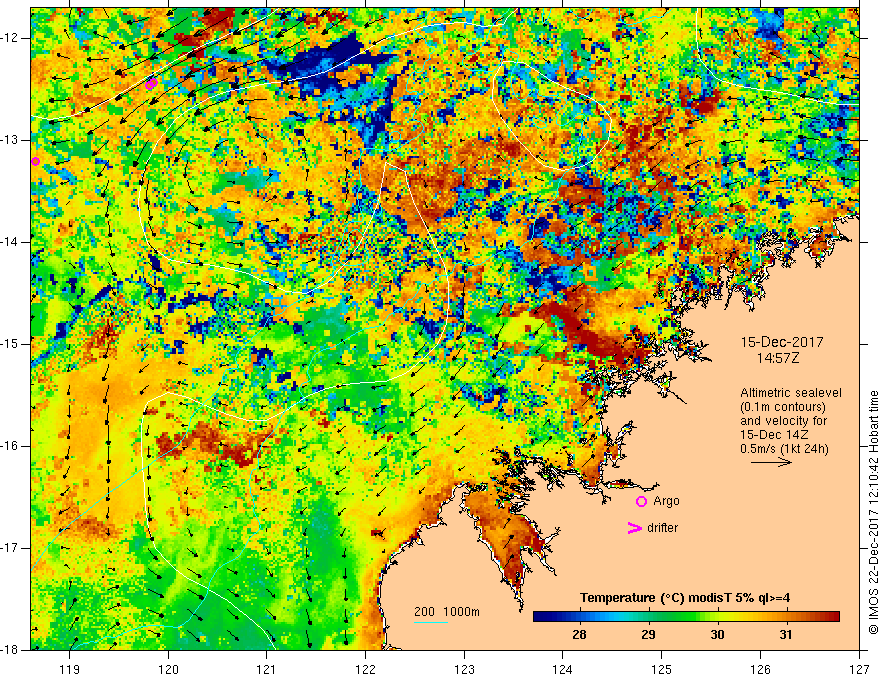880x680 pixels.
Task: Click the 'Argo' legend label
Action: pyautogui.click(x=666, y=501)
